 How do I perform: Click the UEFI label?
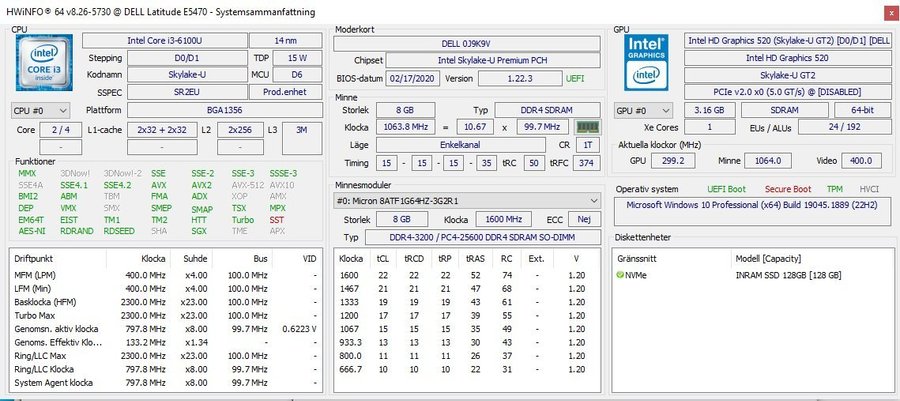[575, 79]
